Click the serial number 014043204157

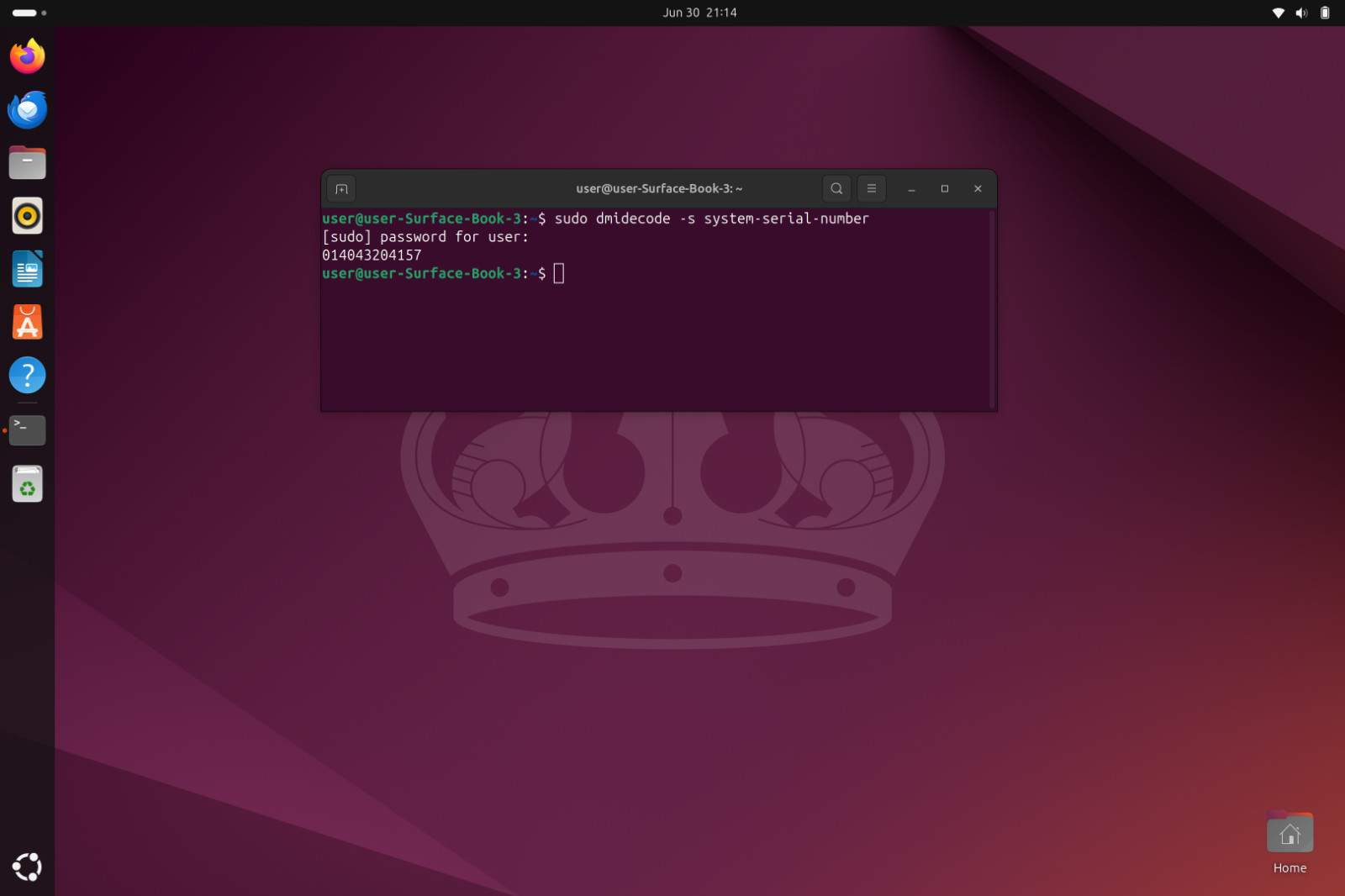[372, 255]
